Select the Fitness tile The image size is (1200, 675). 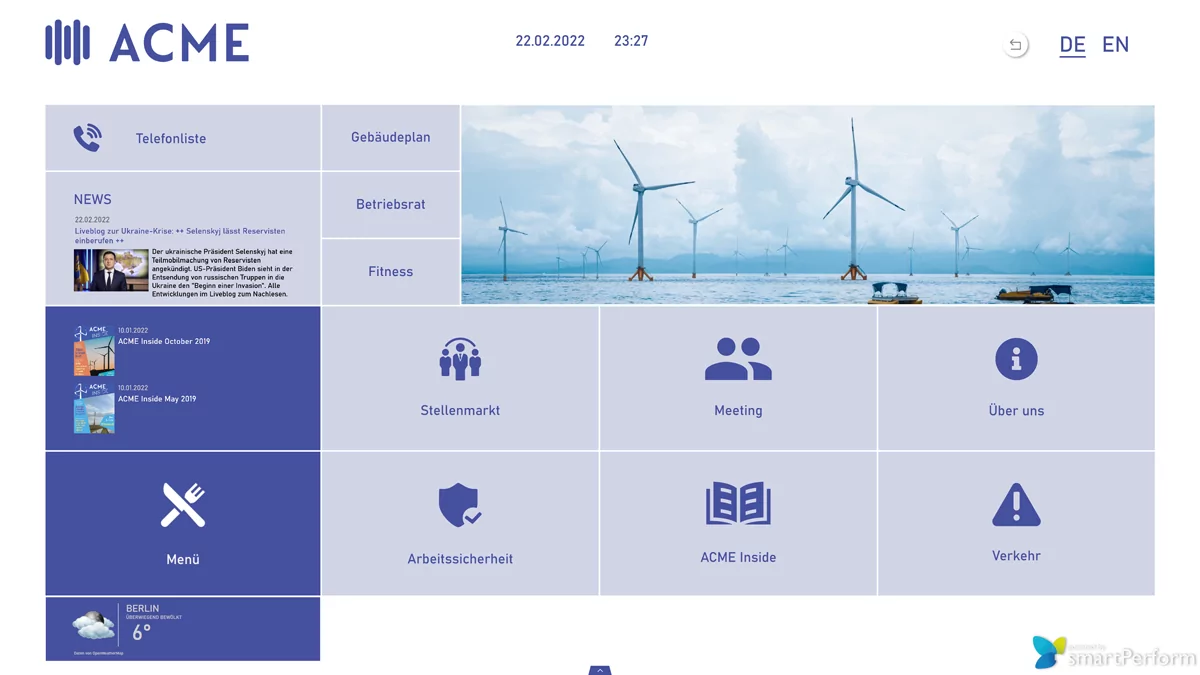click(391, 271)
